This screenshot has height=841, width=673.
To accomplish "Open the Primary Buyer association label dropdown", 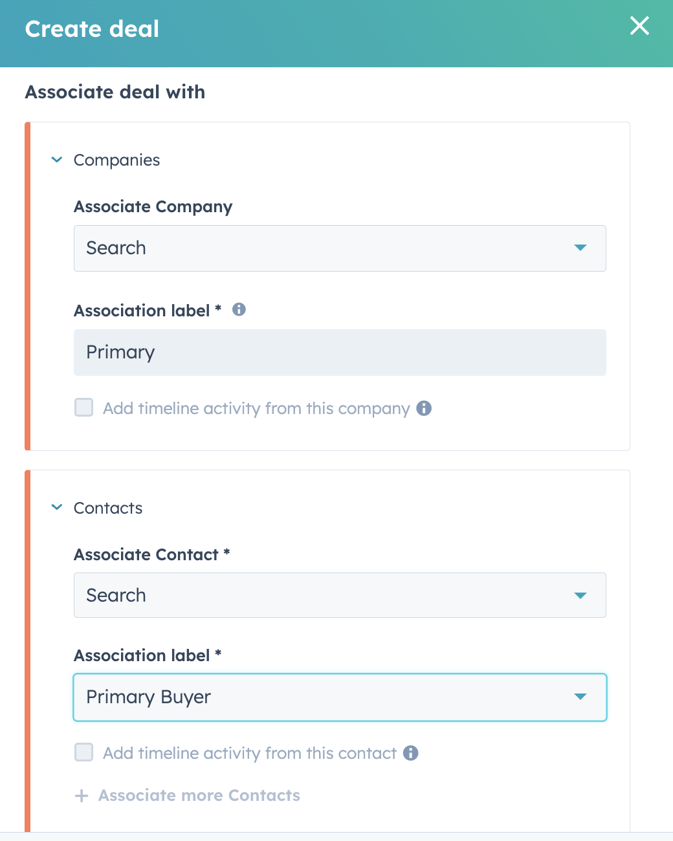I will pos(340,697).
